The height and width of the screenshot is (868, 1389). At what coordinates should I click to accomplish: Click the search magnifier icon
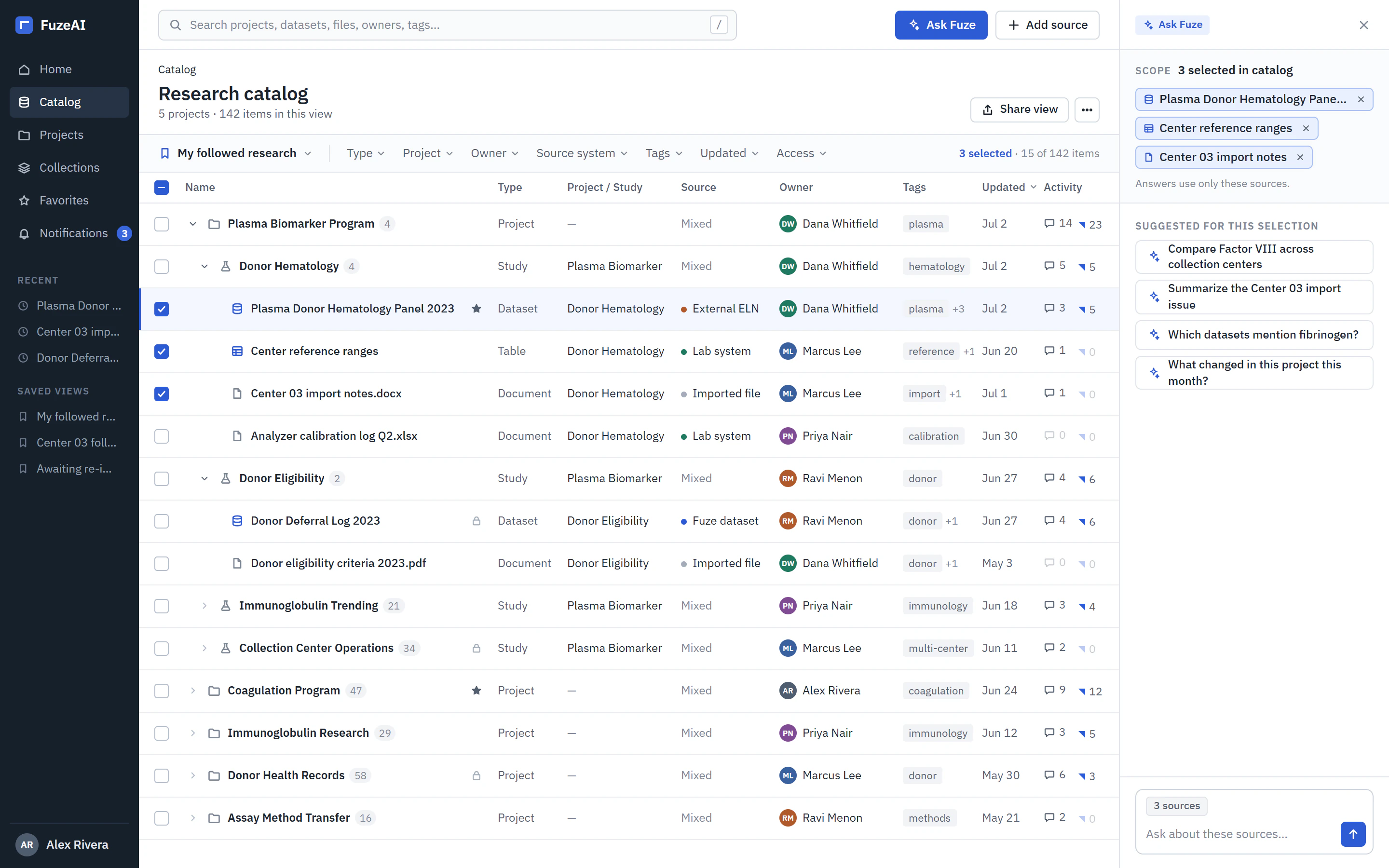click(x=176, y=25)
